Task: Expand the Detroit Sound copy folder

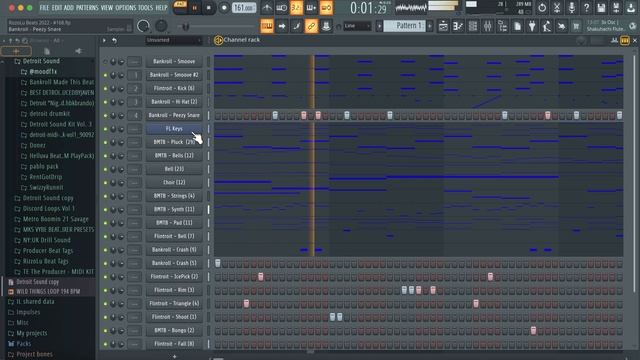Action: pos(43,198)
